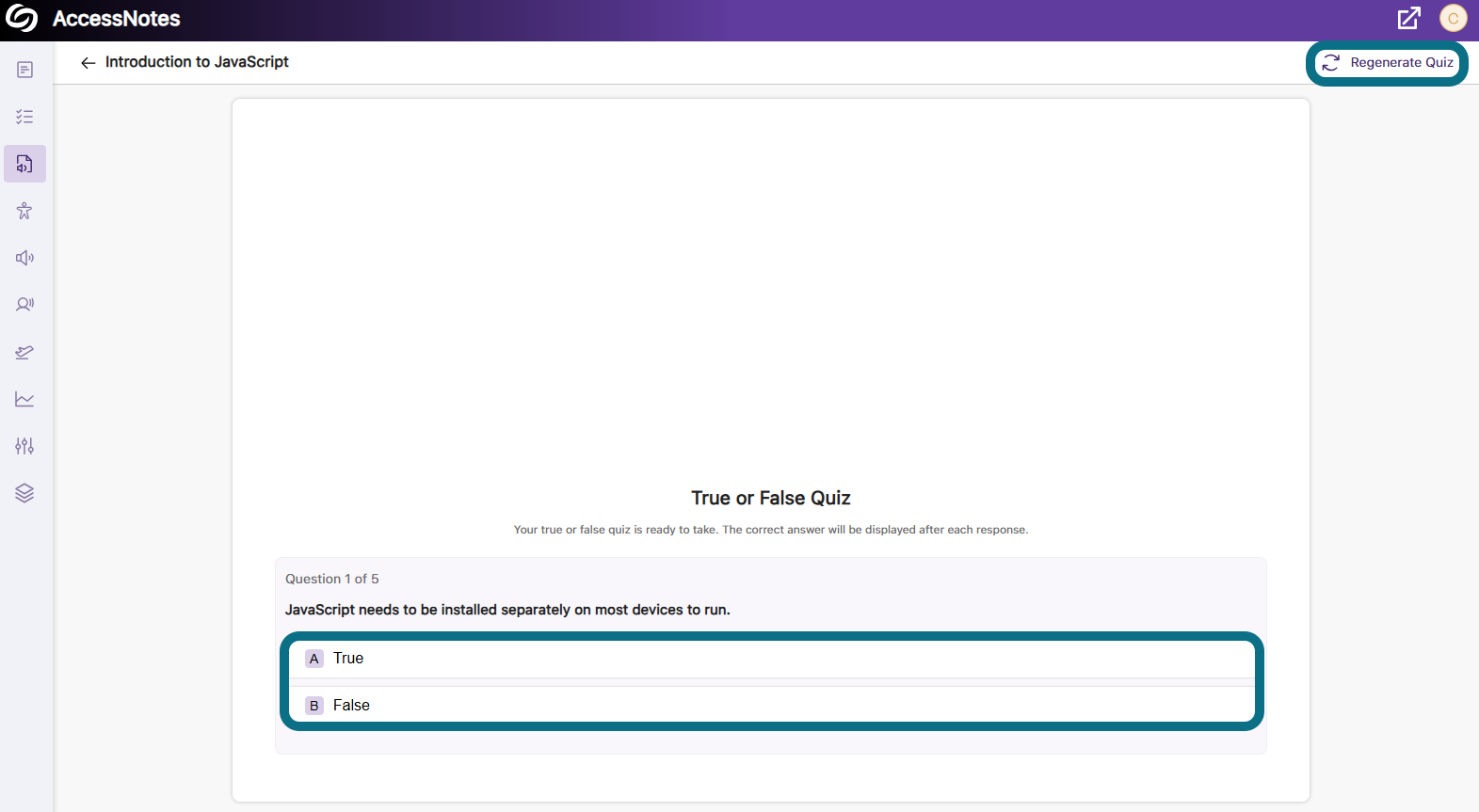Image resolution: width=1479 pixels, height=812 pixels.
Task: Open the user profile avatar
Action: click(x=1454, y=18)
